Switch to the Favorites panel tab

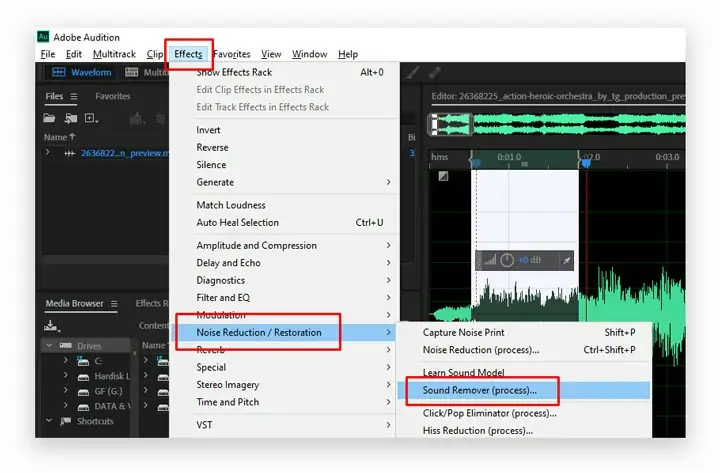tap(112, 96)
